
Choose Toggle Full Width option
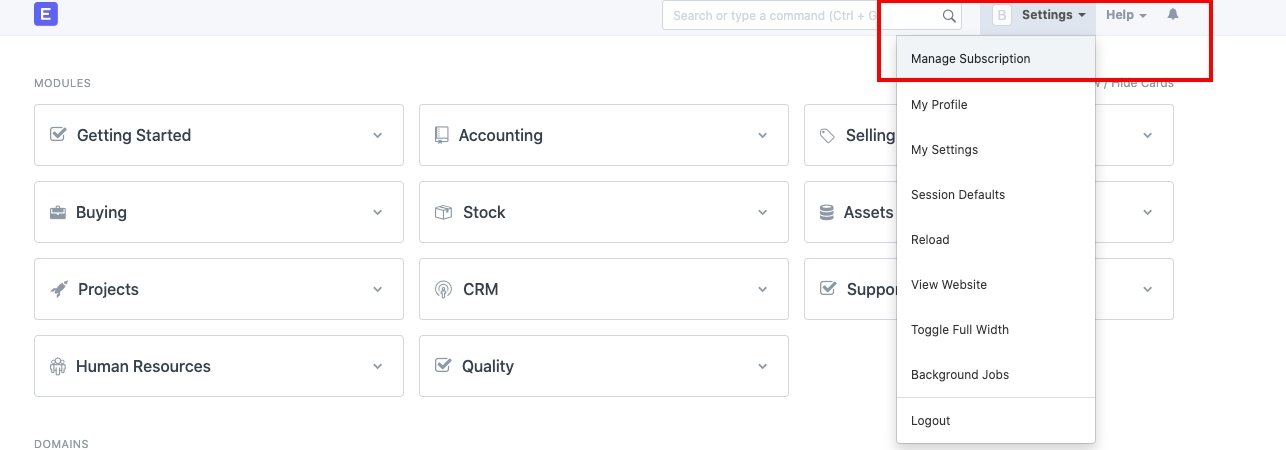click(x=959, y=330)
